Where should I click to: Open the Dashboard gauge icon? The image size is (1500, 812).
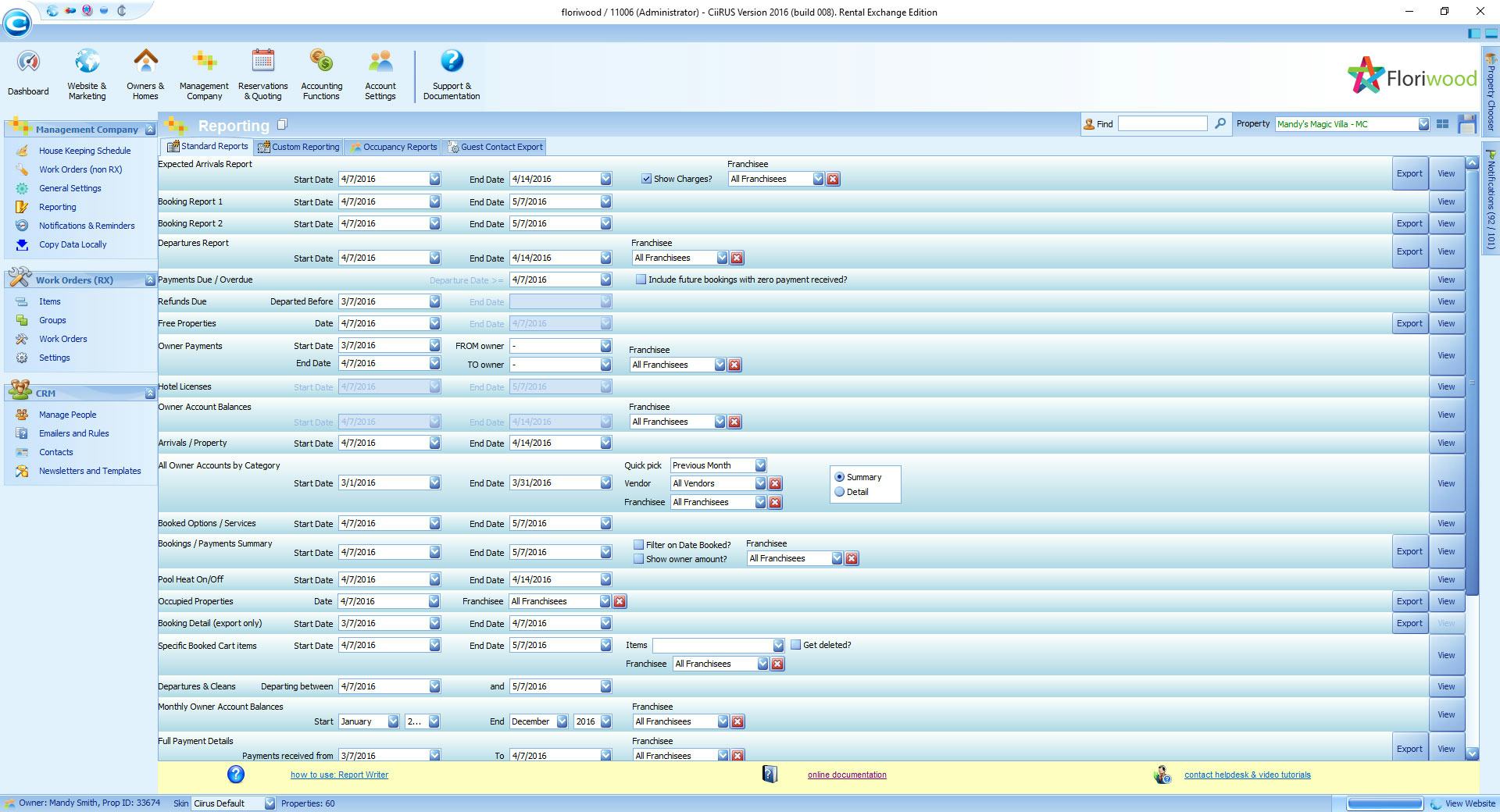click(28, 62)
